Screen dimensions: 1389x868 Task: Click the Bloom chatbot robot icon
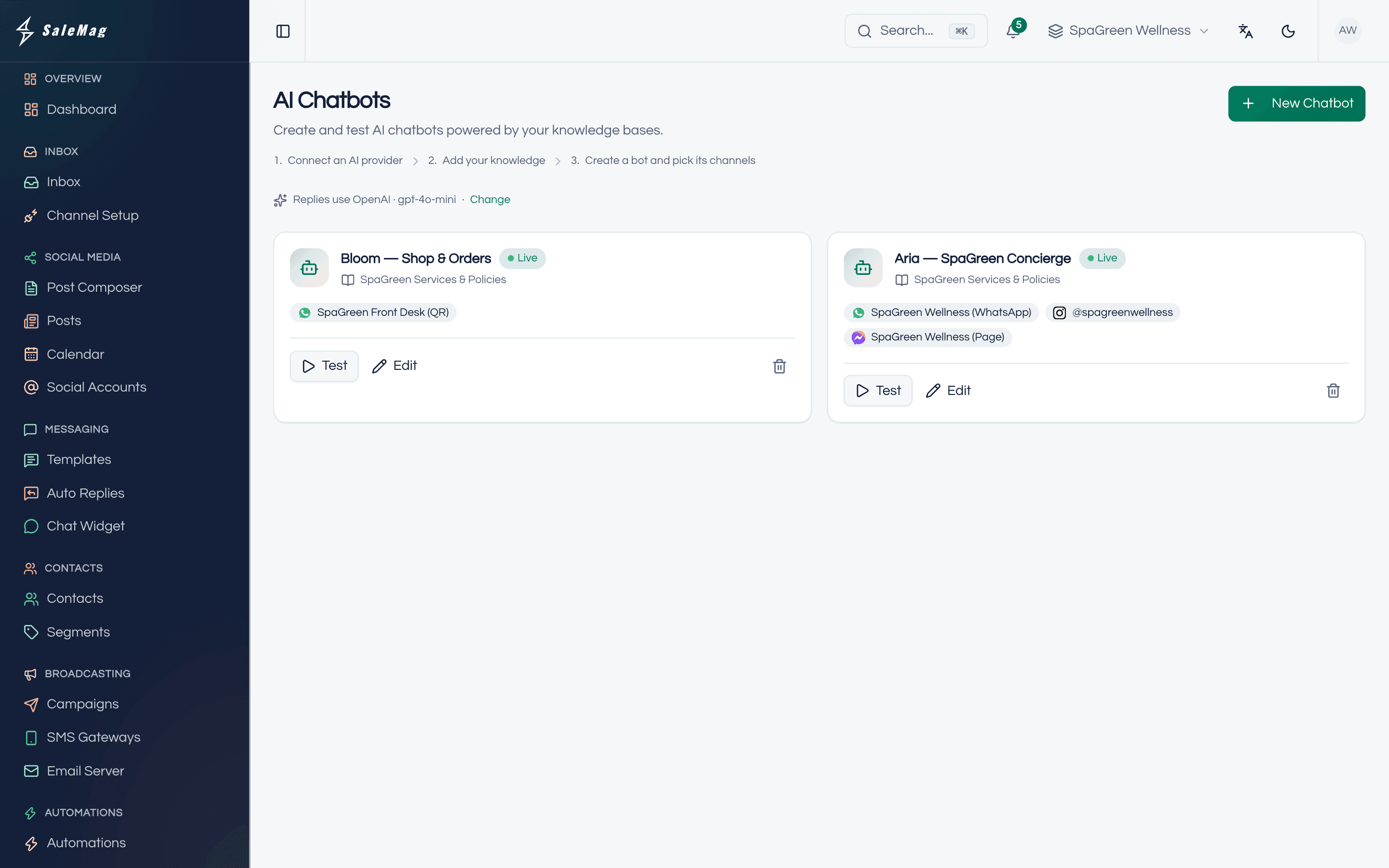(309, 268)
